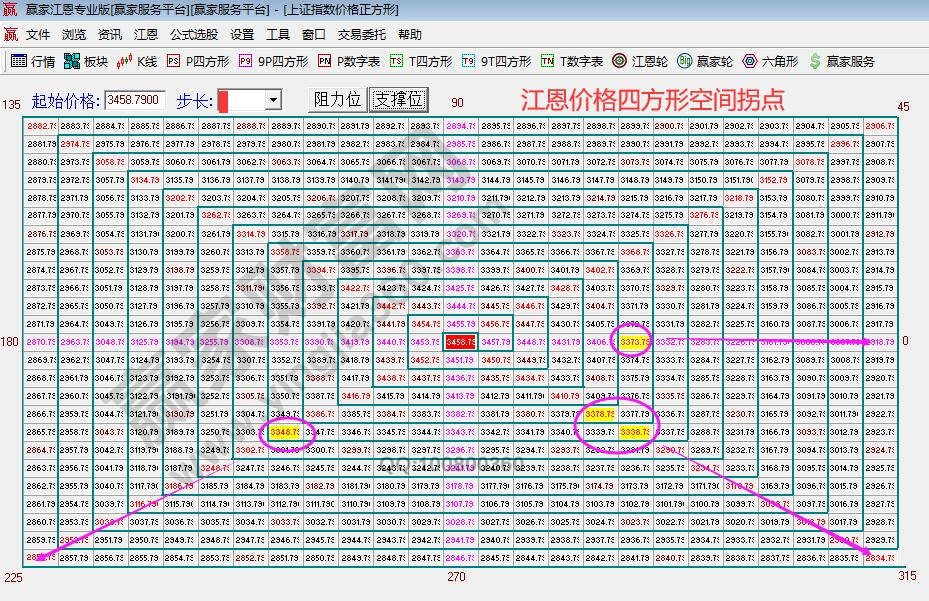
Task: Open the 交易委托 menu
Action: tap(361, 34)
